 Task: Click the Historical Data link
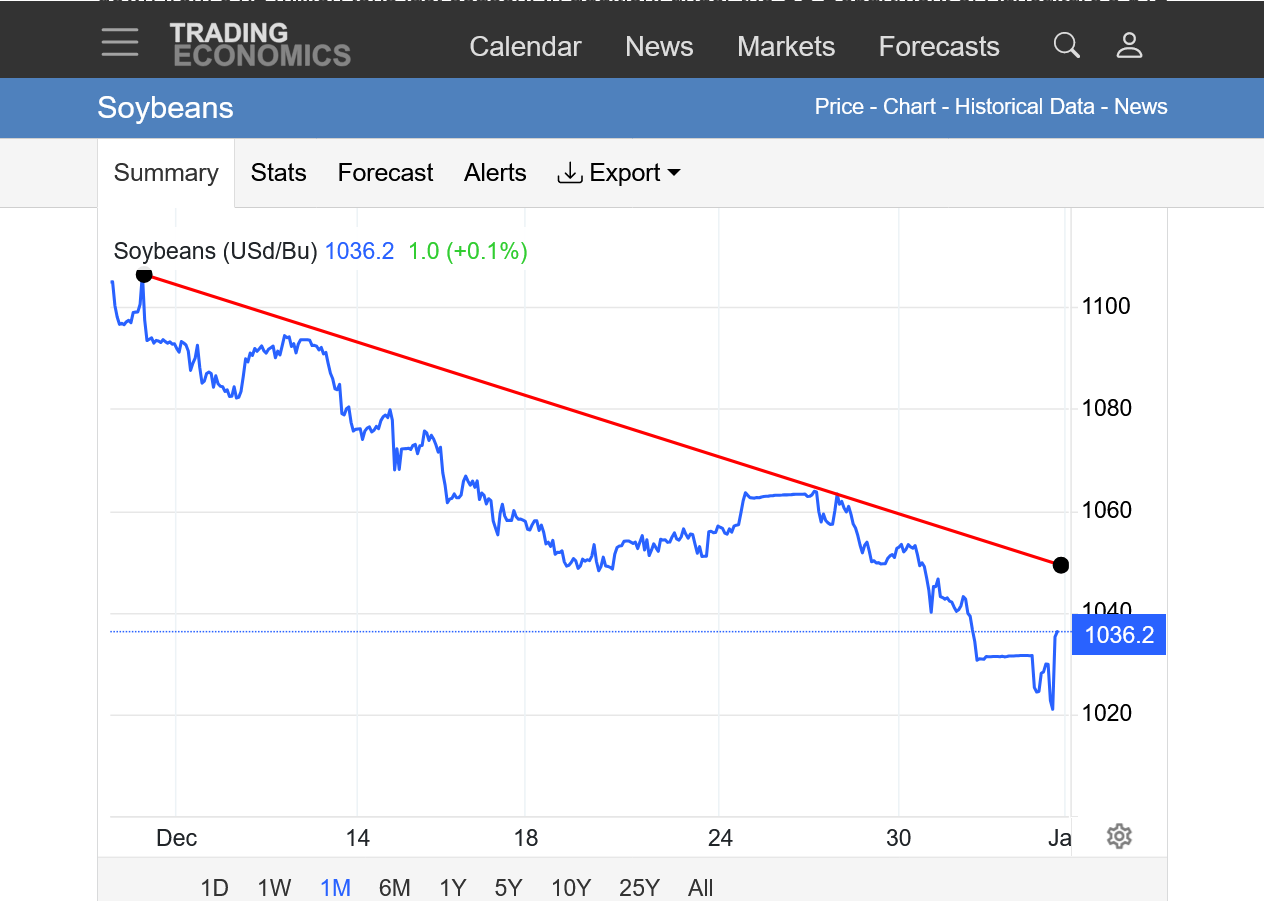(x=1024, y=107)
